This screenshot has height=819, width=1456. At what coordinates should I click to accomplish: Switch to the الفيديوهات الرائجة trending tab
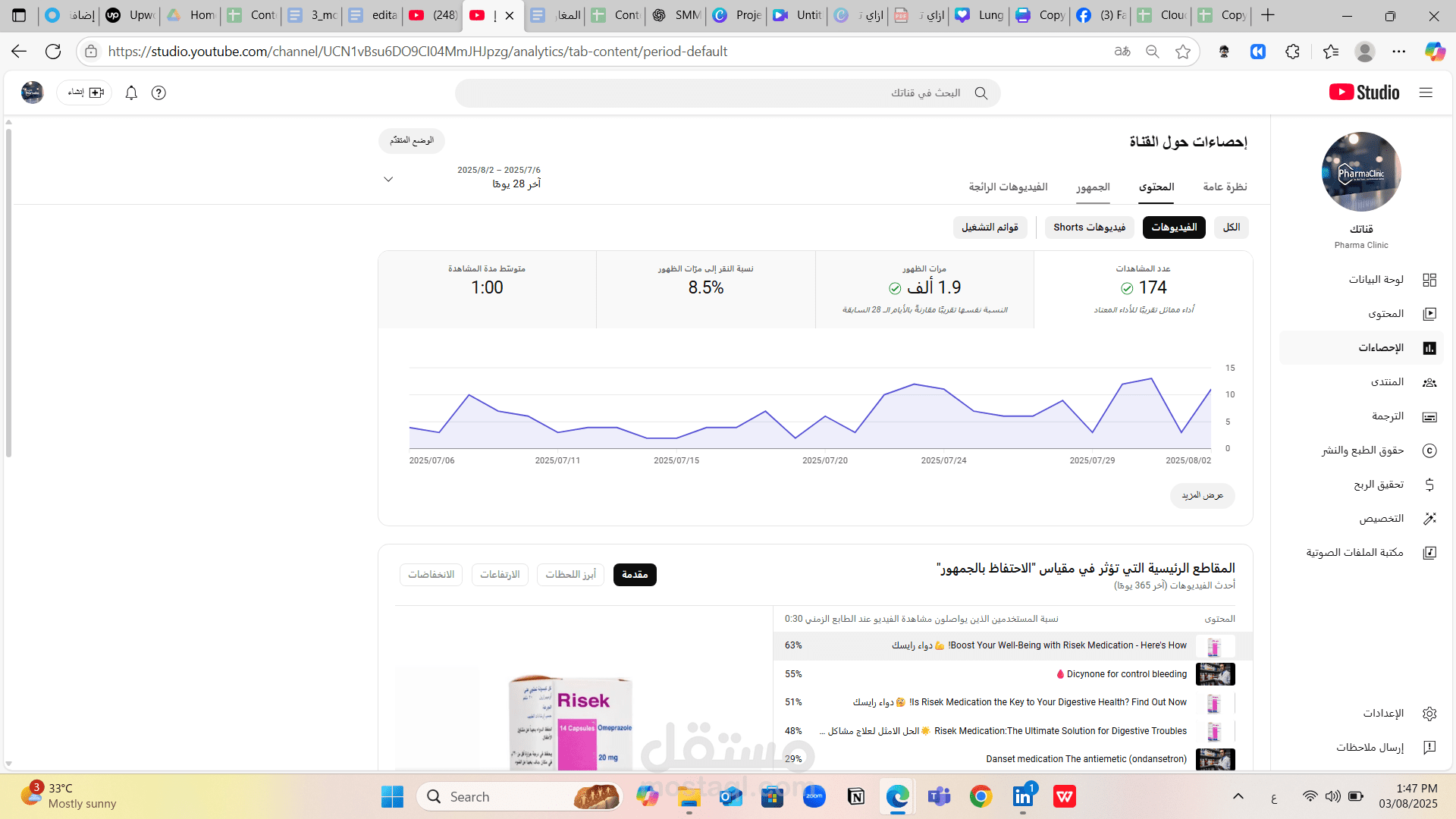point(1008,187)
